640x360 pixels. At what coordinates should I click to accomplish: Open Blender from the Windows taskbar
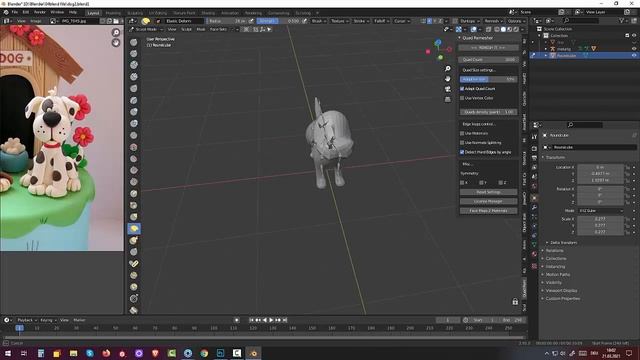tap(253, 353)
